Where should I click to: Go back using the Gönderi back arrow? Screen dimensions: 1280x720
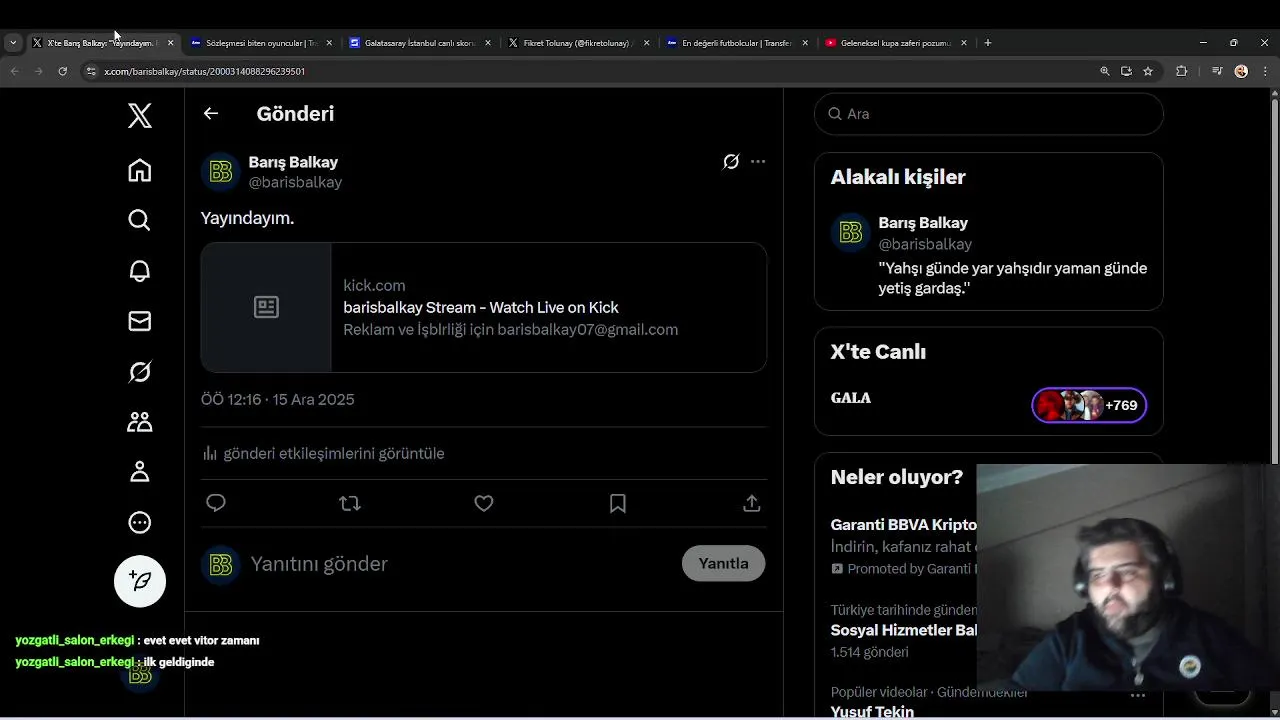tap(211, 113)
